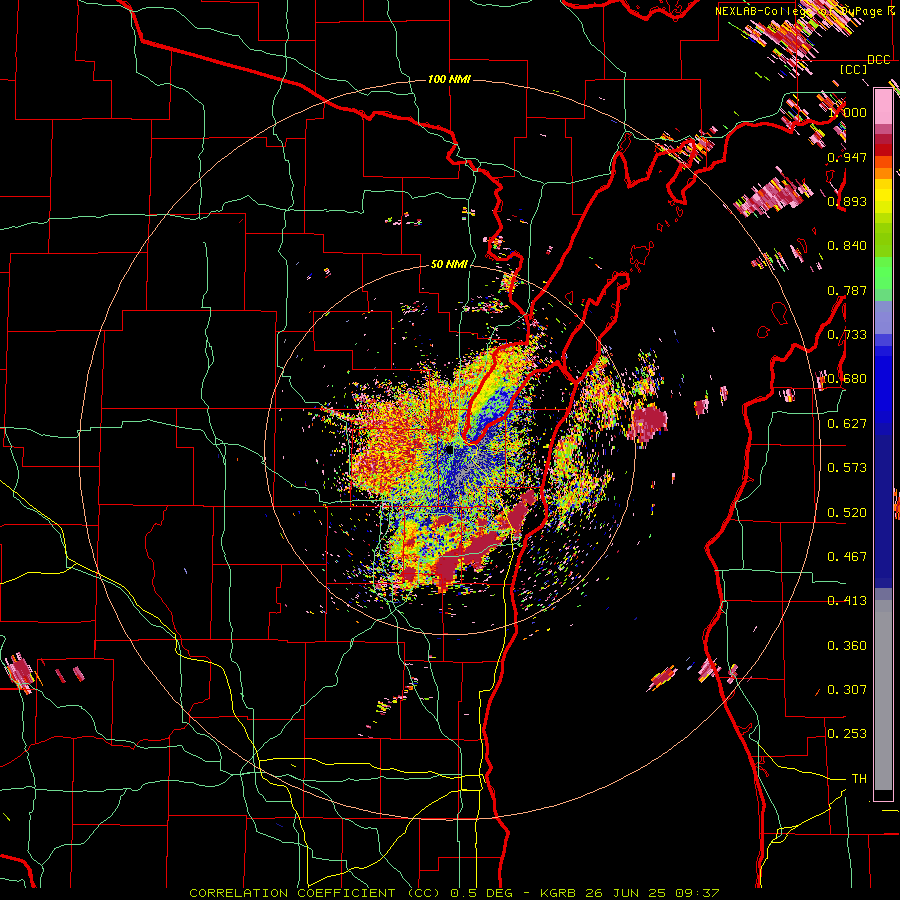The height and width of the screenshot is (900, 900).
Task: Click the 09:37 time in the caption
Action: pos(697,893)
